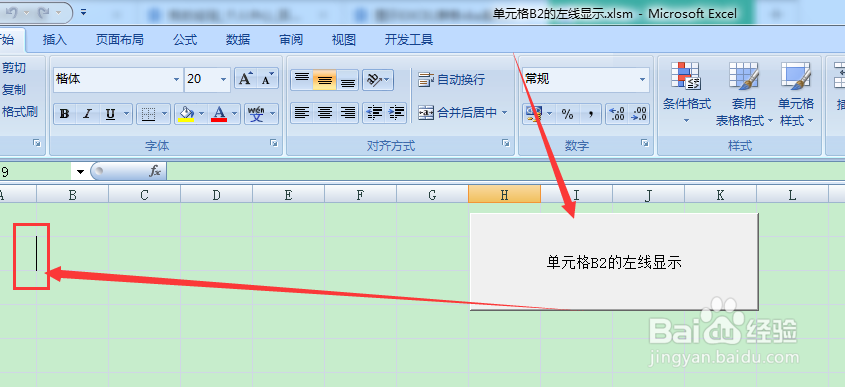Open font color dropdown arrow
Screen dimensions: 845x387
coord(235,114)
